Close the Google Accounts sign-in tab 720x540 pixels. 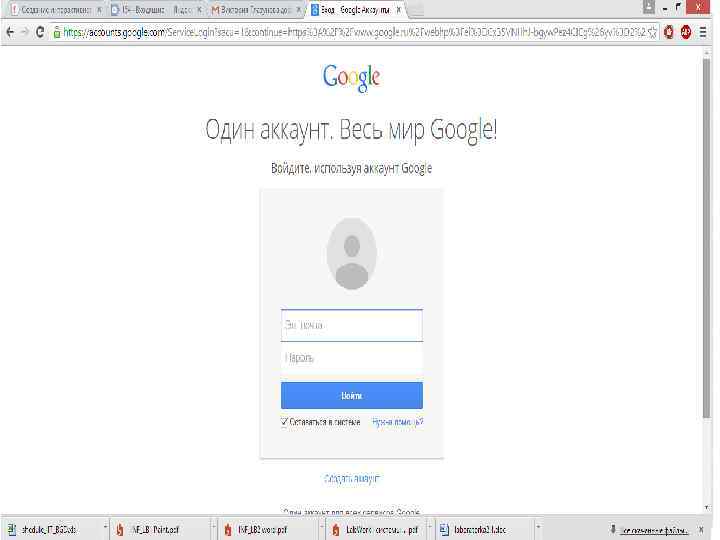[399, 9]
